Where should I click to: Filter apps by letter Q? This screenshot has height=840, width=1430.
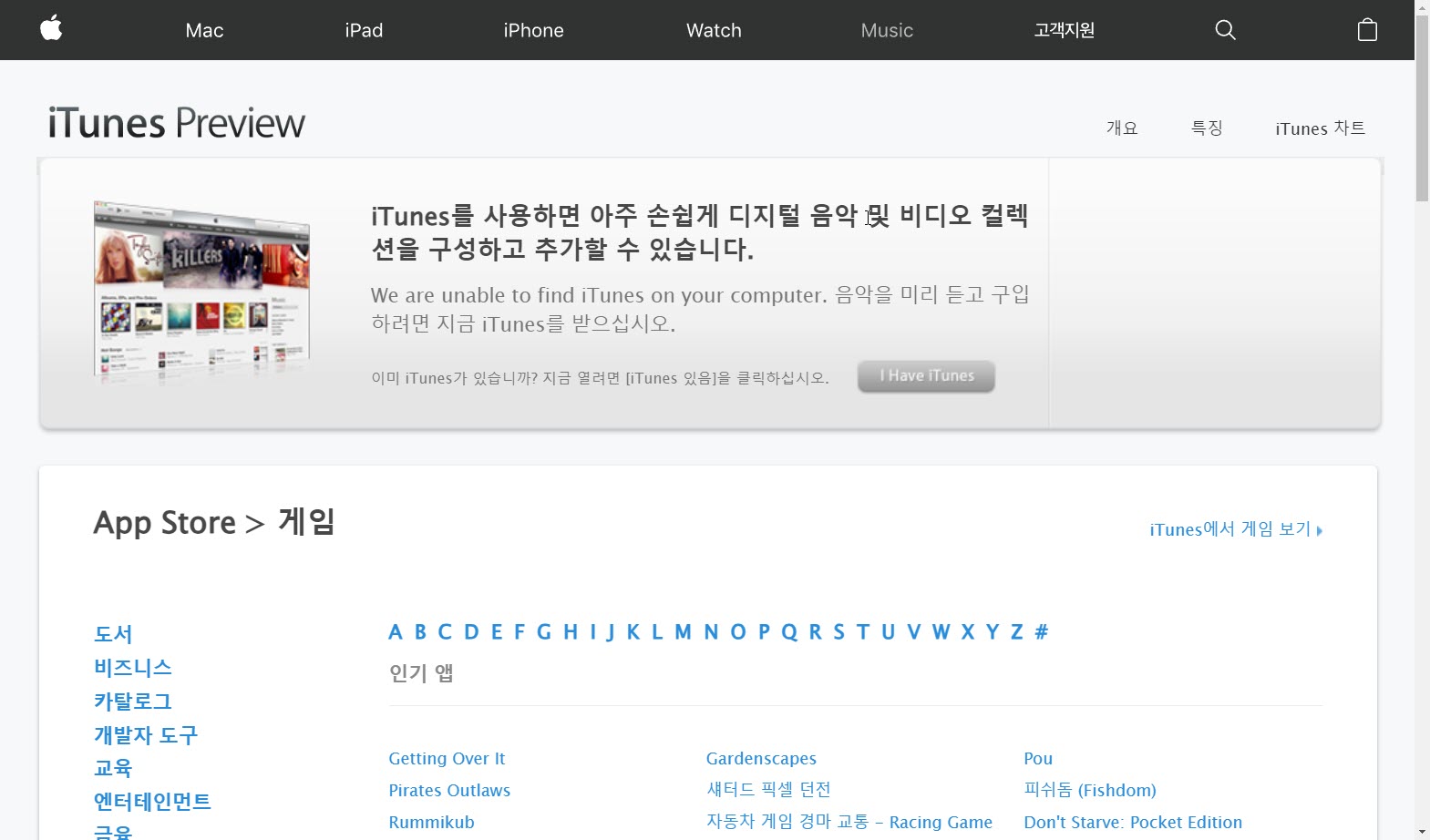pyautogui.click(x=789, y=632)
